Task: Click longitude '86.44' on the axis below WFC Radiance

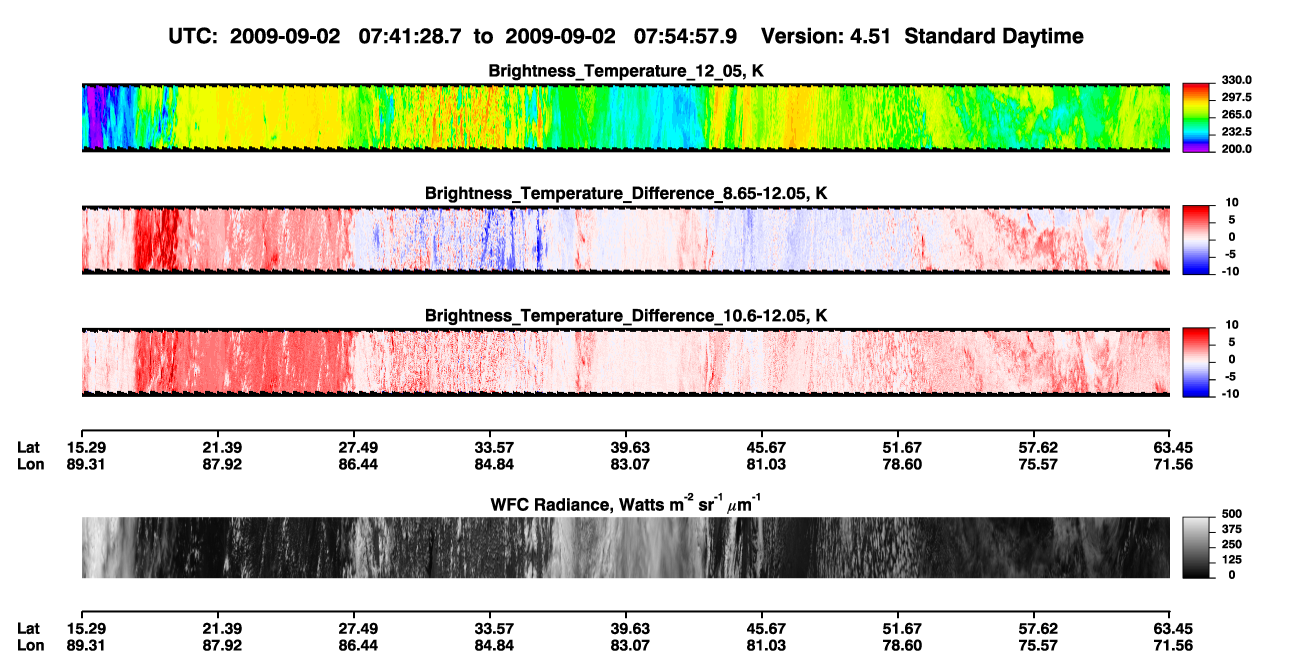Action: click(356, 645)
